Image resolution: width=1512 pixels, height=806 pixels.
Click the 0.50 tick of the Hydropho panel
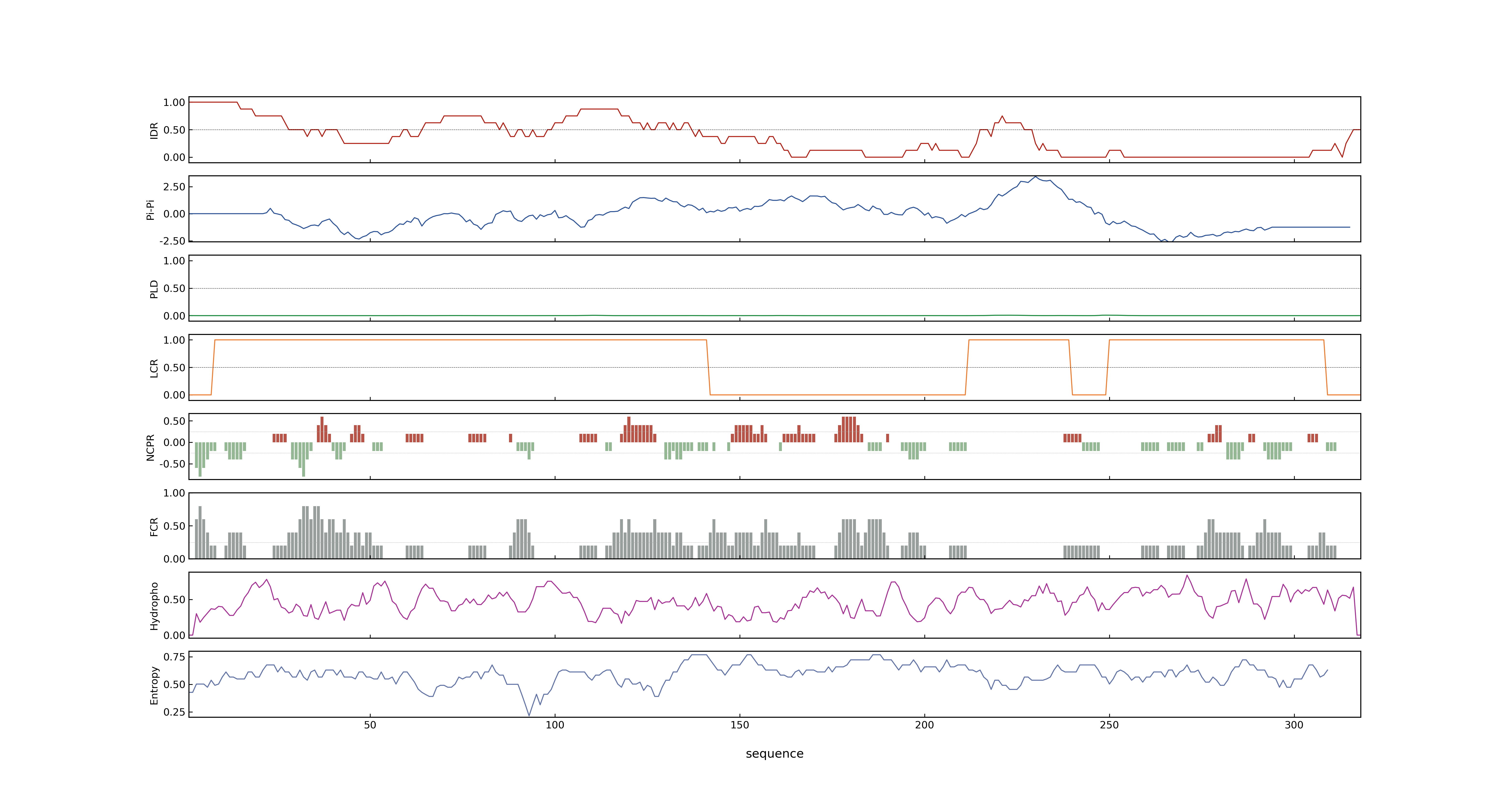[174, 599]
